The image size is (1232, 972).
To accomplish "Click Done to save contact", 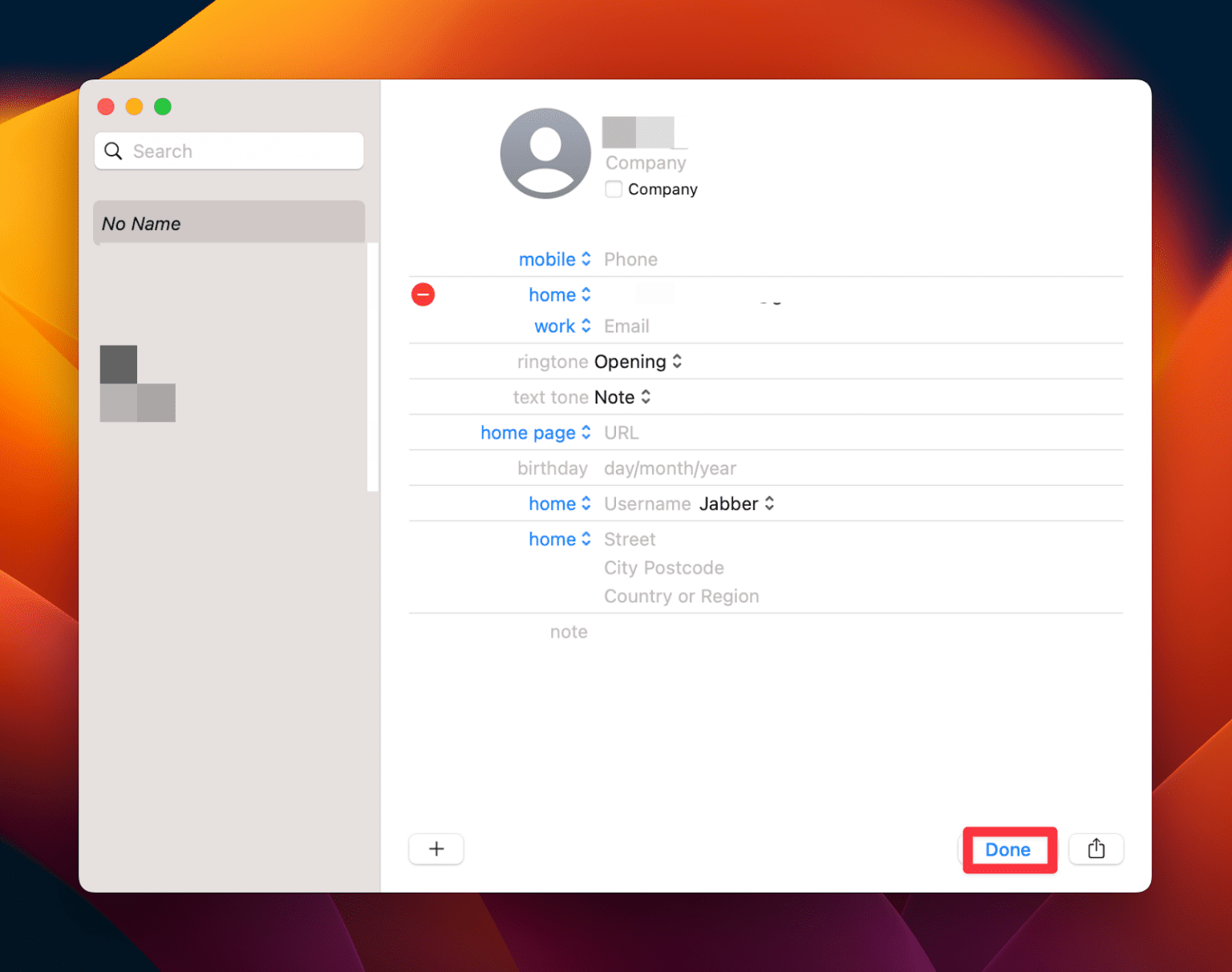I will tap(1007, 849).
